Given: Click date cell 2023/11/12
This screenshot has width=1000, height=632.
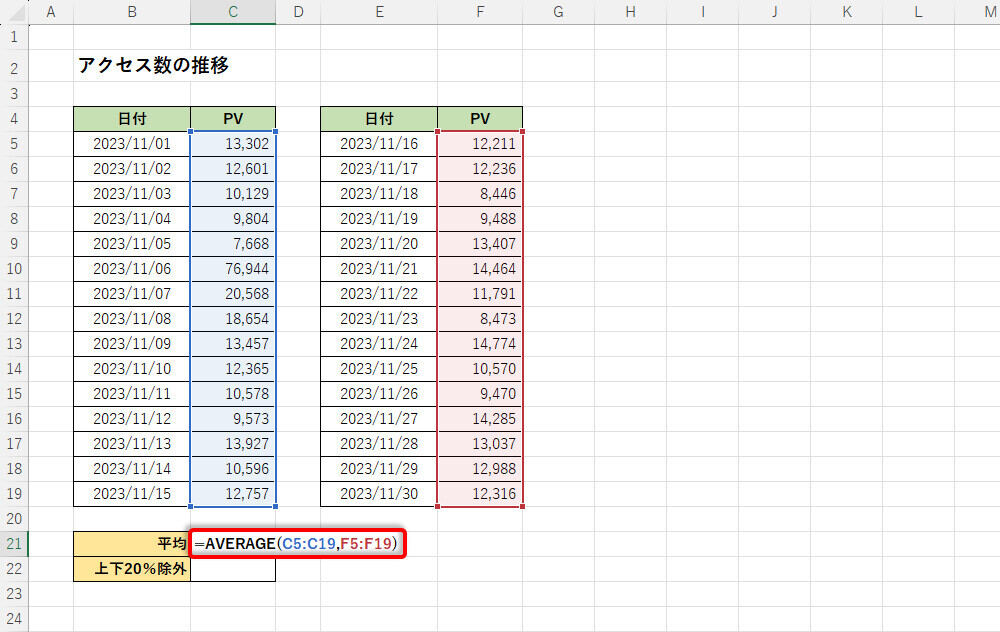Looking at the screenshot, I should point(132,418).
